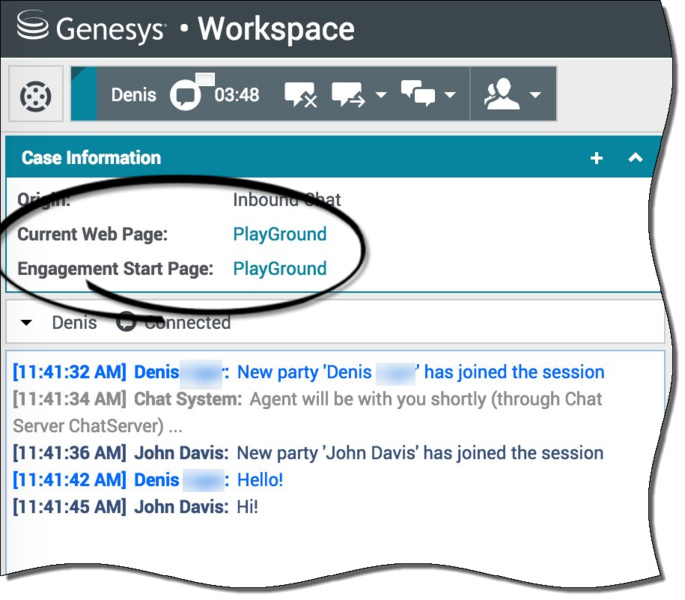Add a field with the Case Information plus
Viewport: 685px width, 600px height.
[x=597, y=158]
